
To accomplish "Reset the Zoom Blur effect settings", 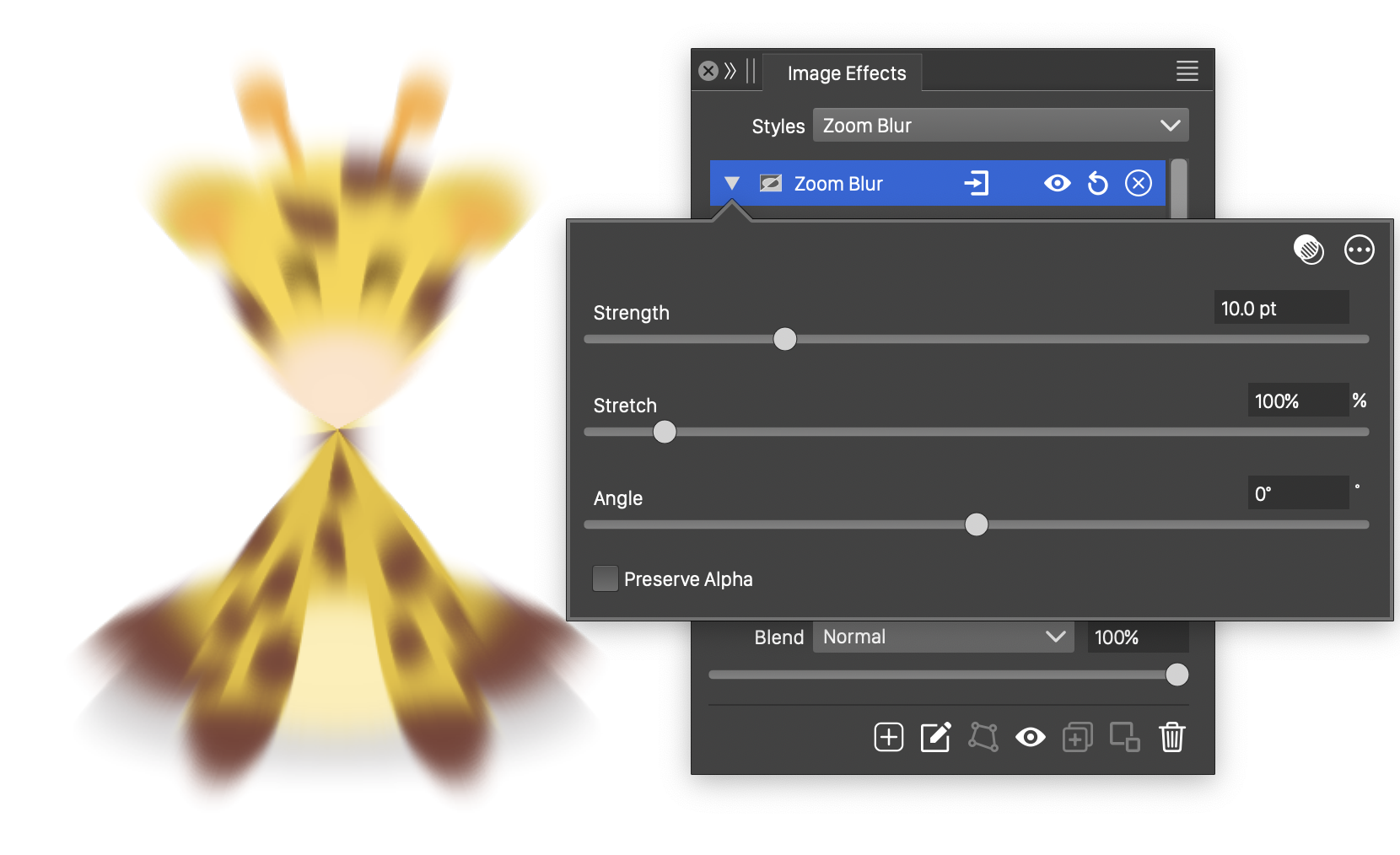I will [1097, 184].
